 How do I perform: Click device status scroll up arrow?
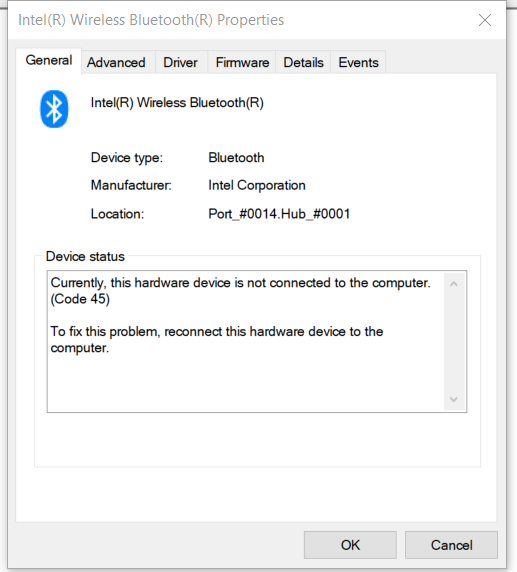[x=454, y=284]
